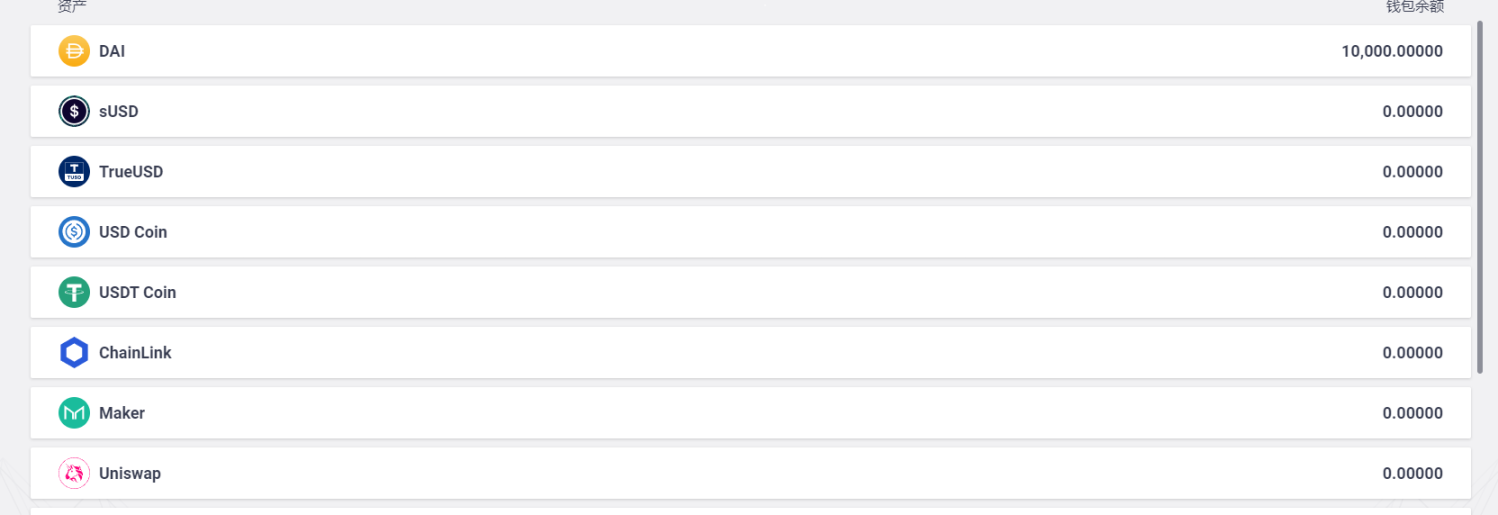The width and height of the screenshot is (1498, 515).
Task: Select the ChainLink asset name
Action: pos(135,353)
